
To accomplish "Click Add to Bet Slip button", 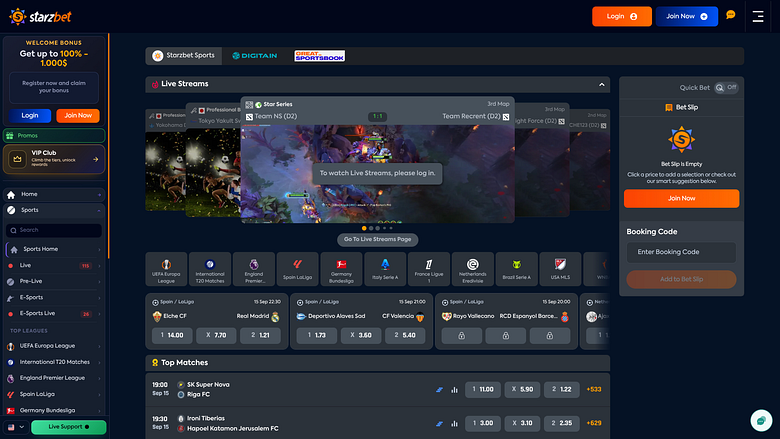I will coord(682,279).
